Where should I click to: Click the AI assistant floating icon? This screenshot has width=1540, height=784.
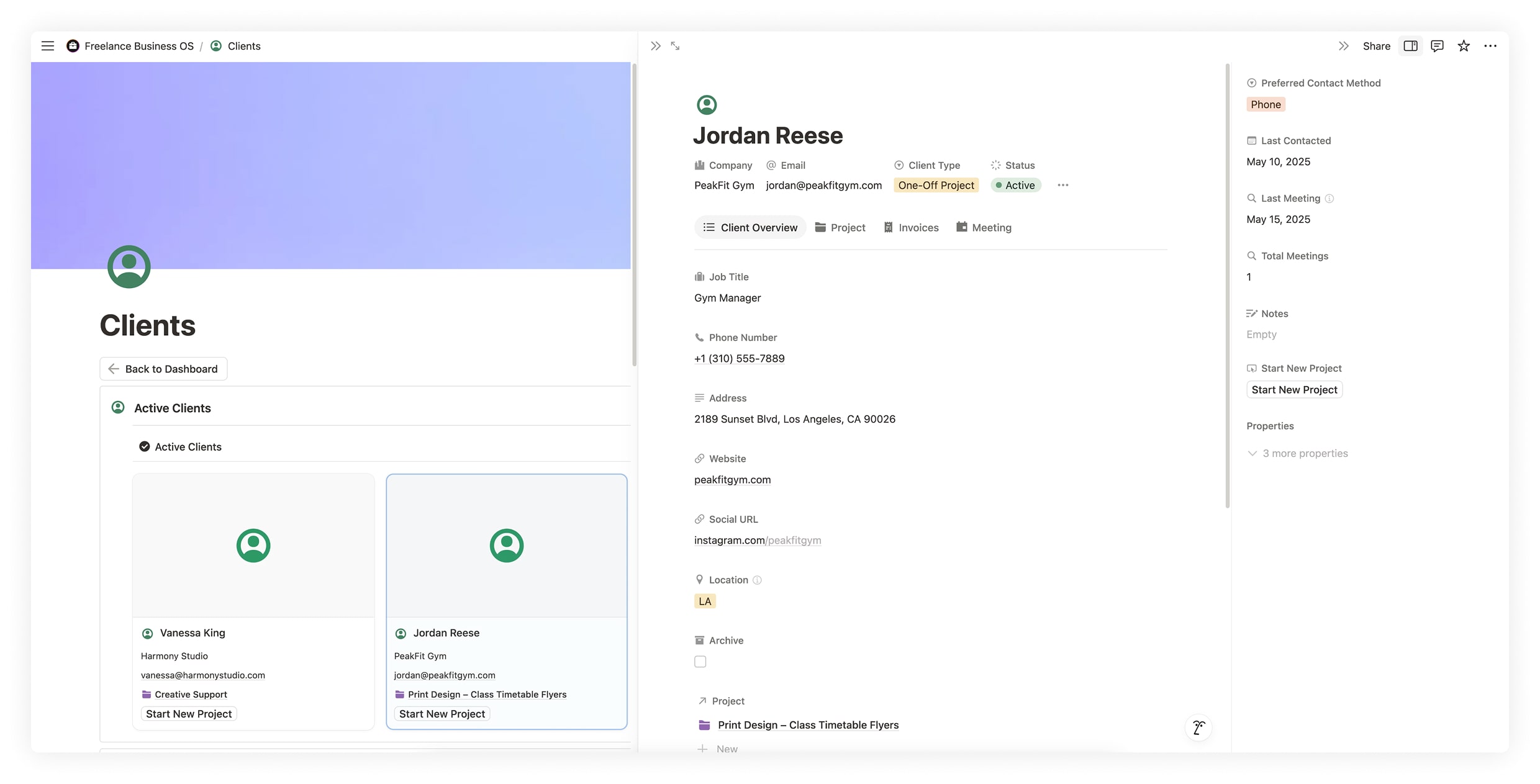coord(1198,727)
